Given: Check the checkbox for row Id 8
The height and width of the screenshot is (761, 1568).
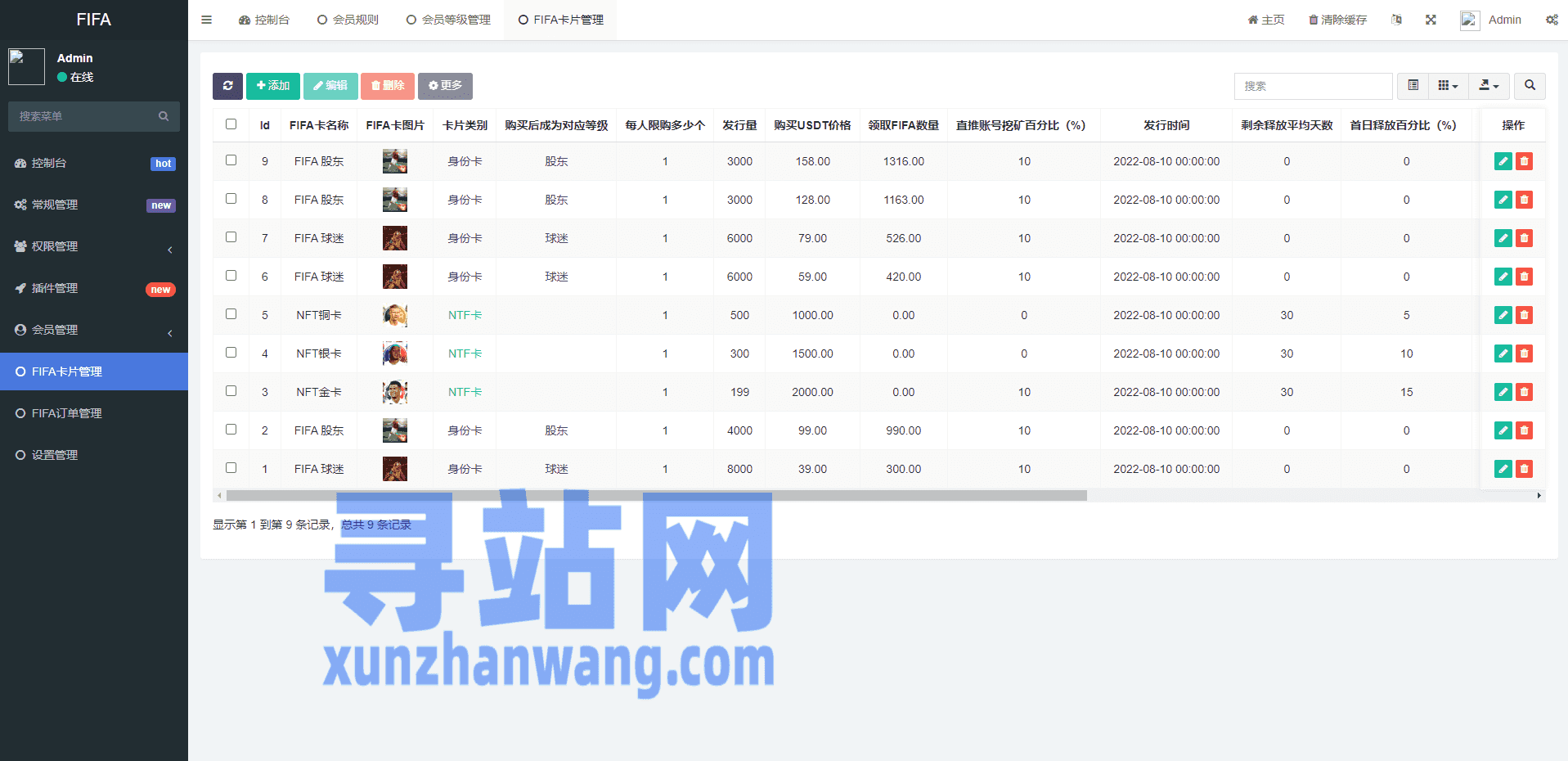Looking at the screenshot, I should click(231, 199).
